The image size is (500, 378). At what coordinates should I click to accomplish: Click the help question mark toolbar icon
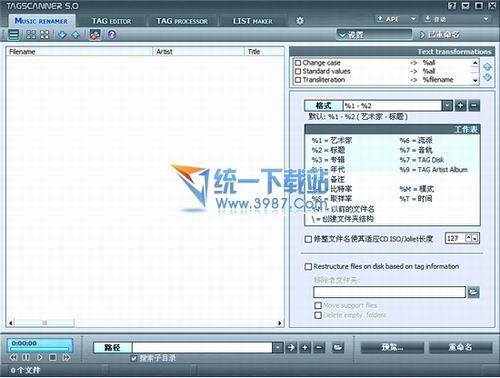coord(112,35)
